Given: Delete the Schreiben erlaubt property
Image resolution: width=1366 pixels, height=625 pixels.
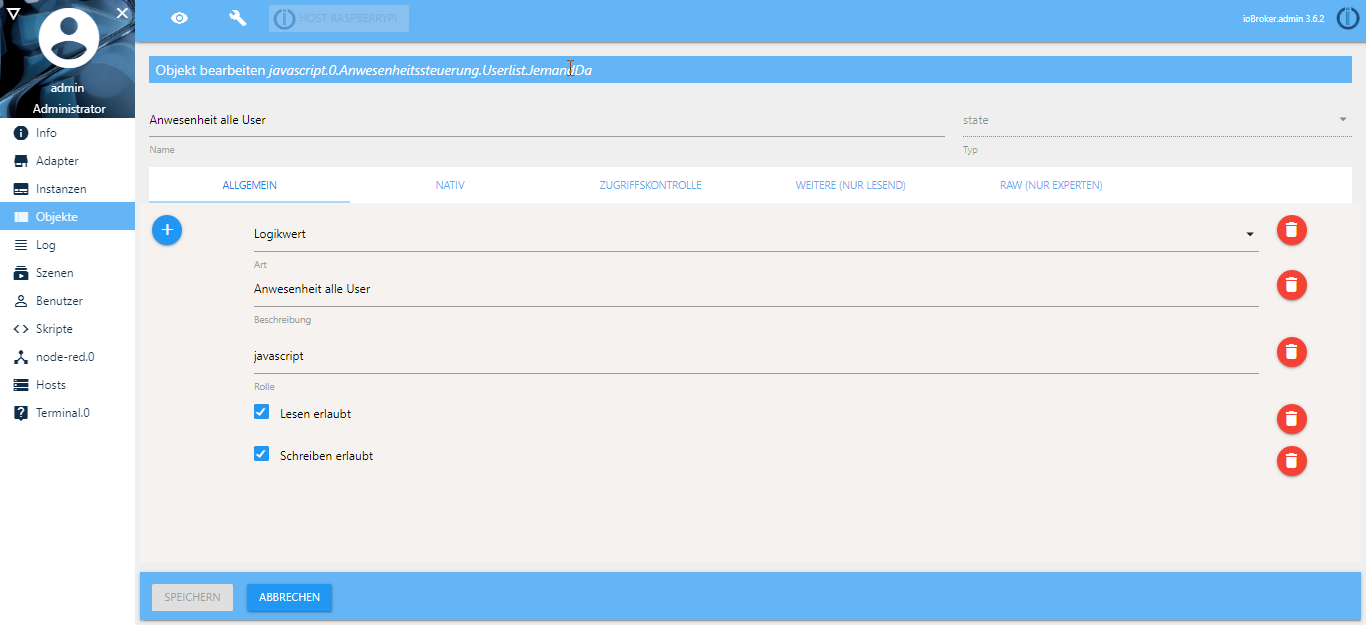Looking at the screenshot, I should 1292,461.
